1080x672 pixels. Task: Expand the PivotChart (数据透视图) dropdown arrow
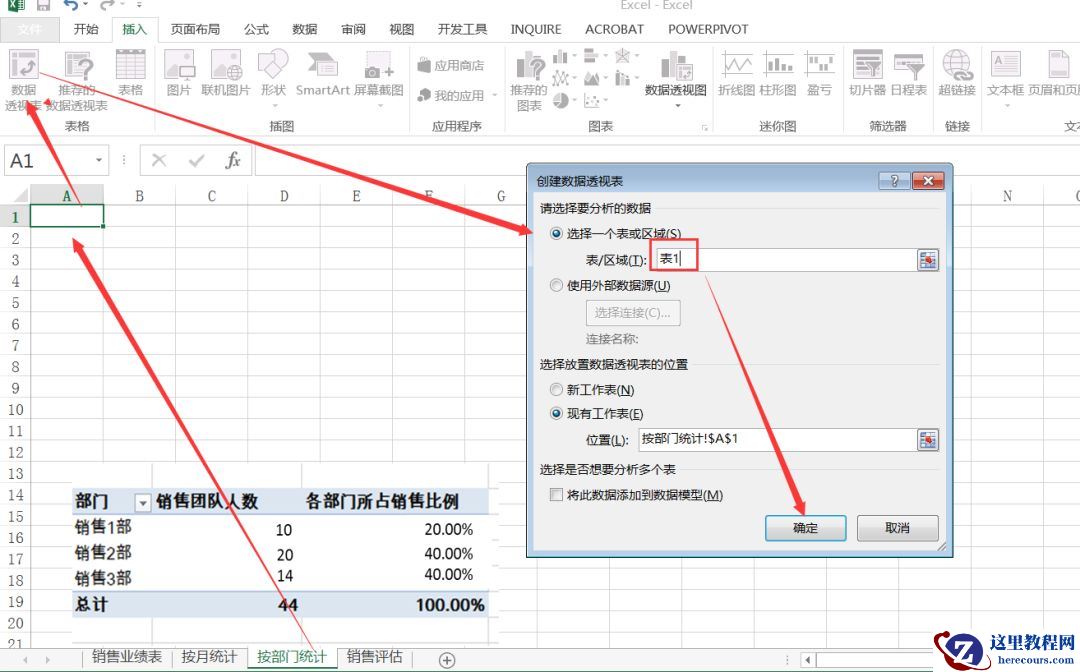tap(677, 105)
